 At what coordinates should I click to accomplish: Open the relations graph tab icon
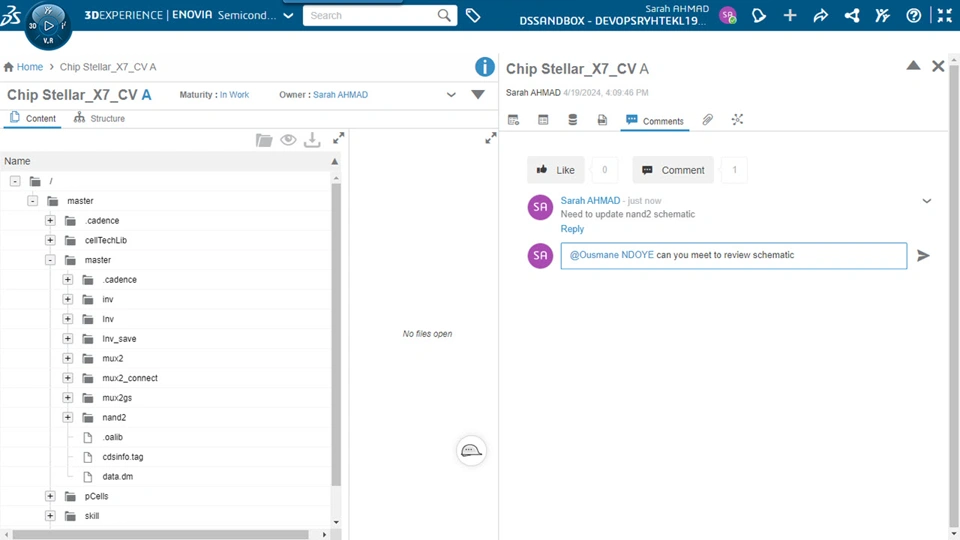737,120
